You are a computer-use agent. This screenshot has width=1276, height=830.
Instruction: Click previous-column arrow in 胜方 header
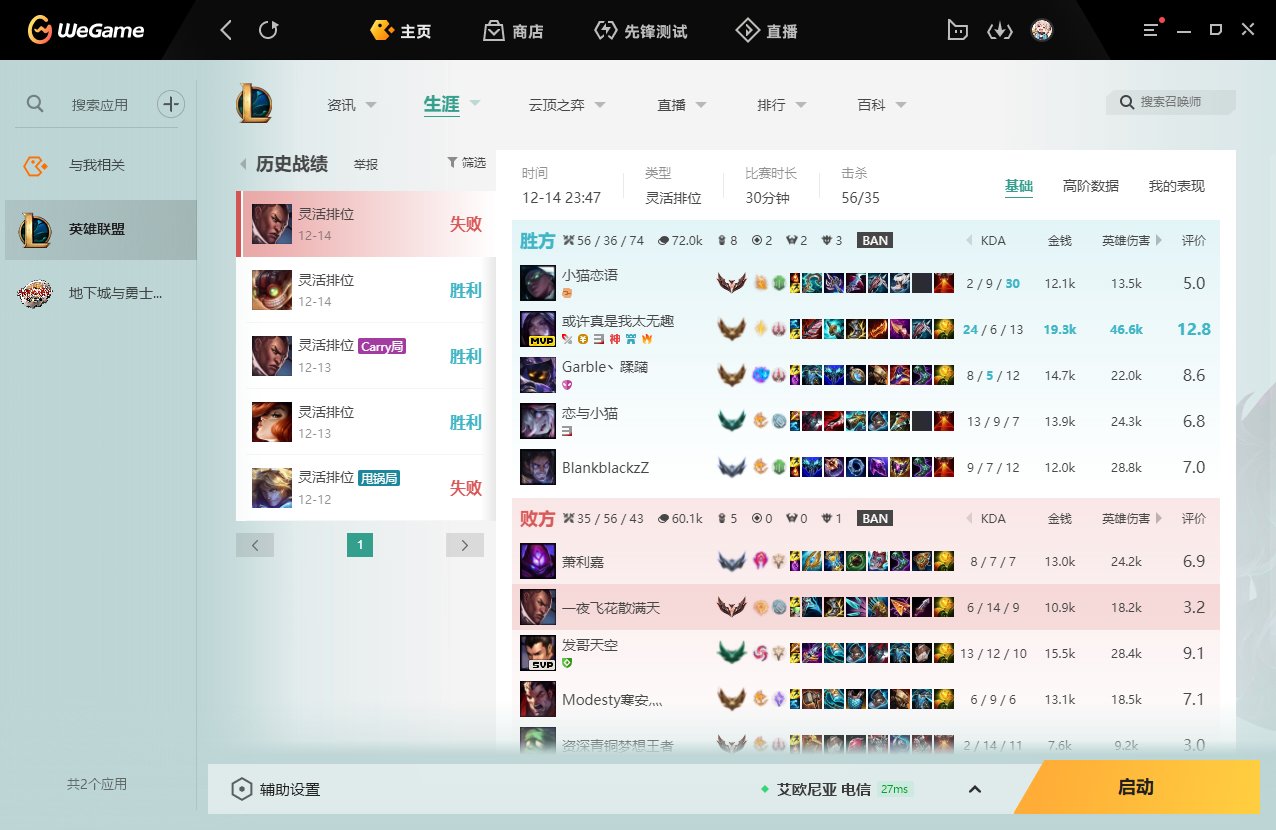(968, 241)
